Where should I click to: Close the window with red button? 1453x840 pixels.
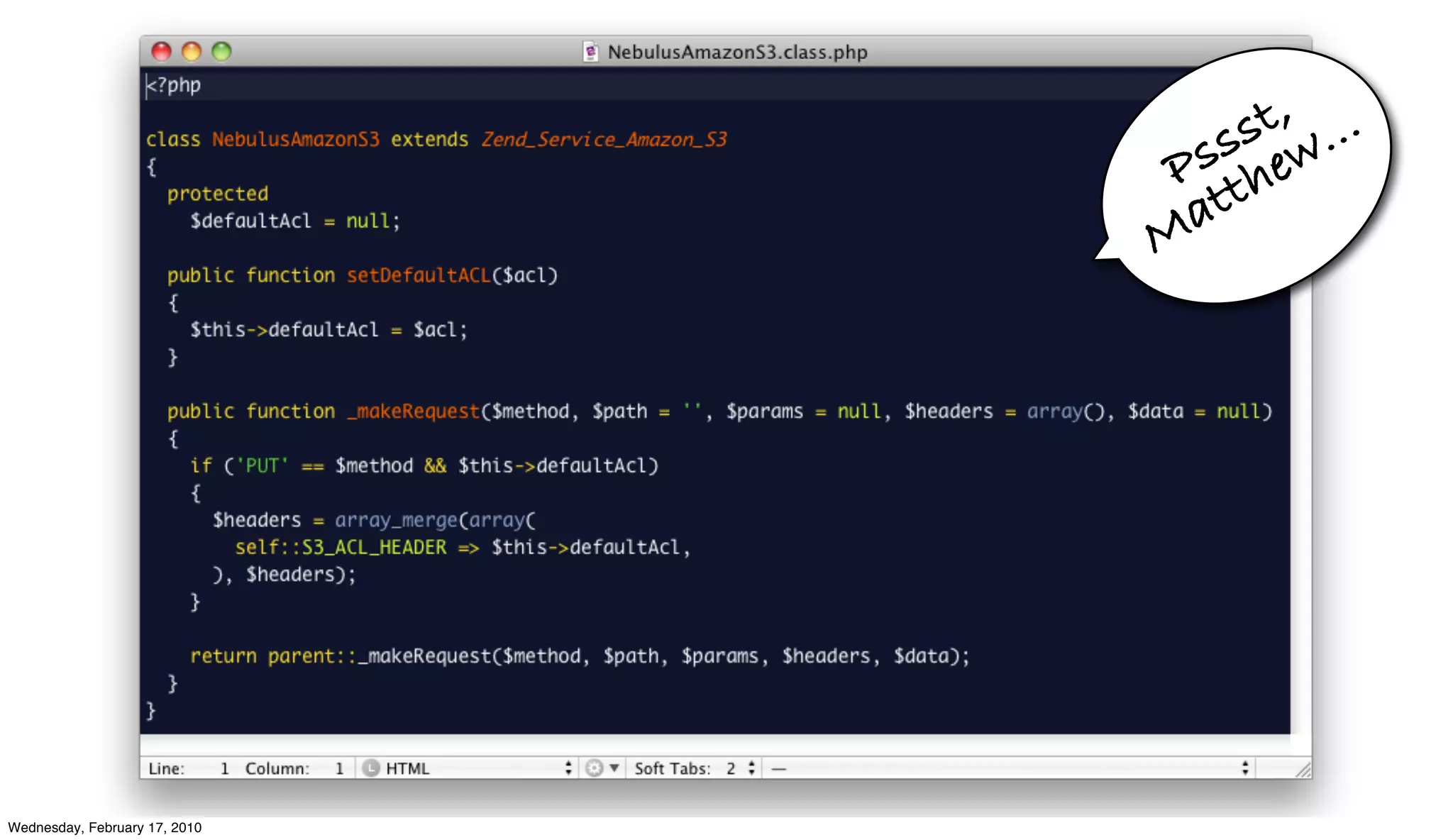click(162, 51)
